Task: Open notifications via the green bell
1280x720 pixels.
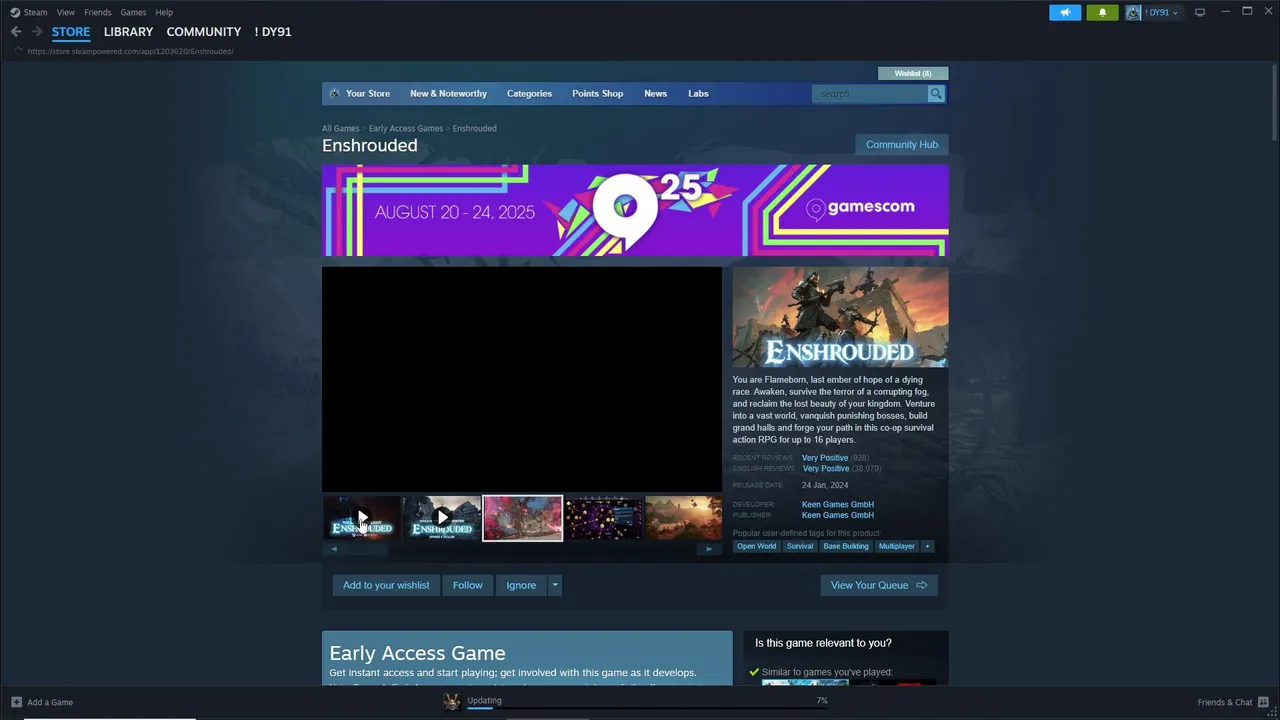Action: pyautogui.click(x=1102, y=12)
